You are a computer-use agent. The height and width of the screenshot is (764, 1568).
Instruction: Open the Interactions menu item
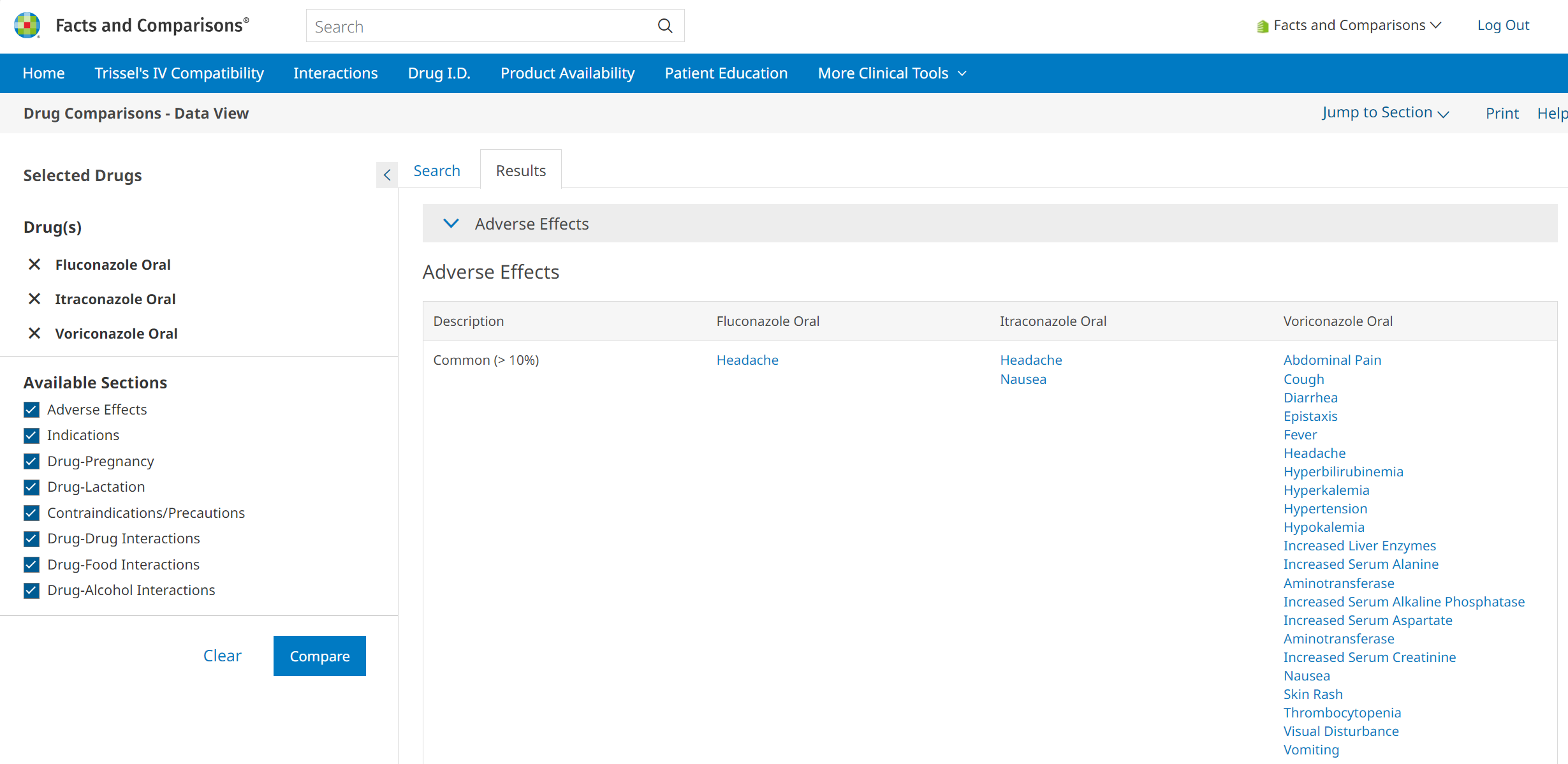click(x=335, y=73)
